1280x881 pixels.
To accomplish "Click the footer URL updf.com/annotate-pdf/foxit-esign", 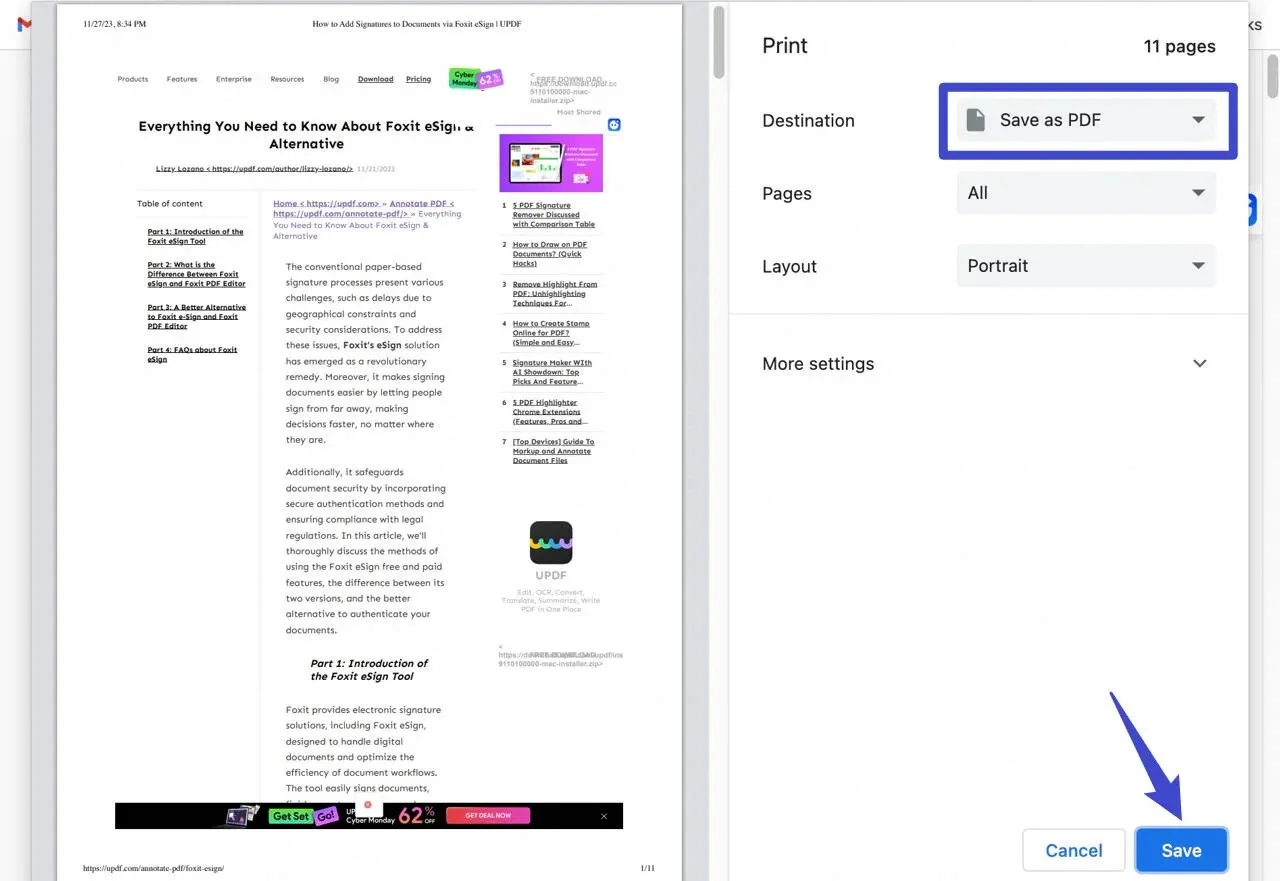I will [x=153, y=868].
